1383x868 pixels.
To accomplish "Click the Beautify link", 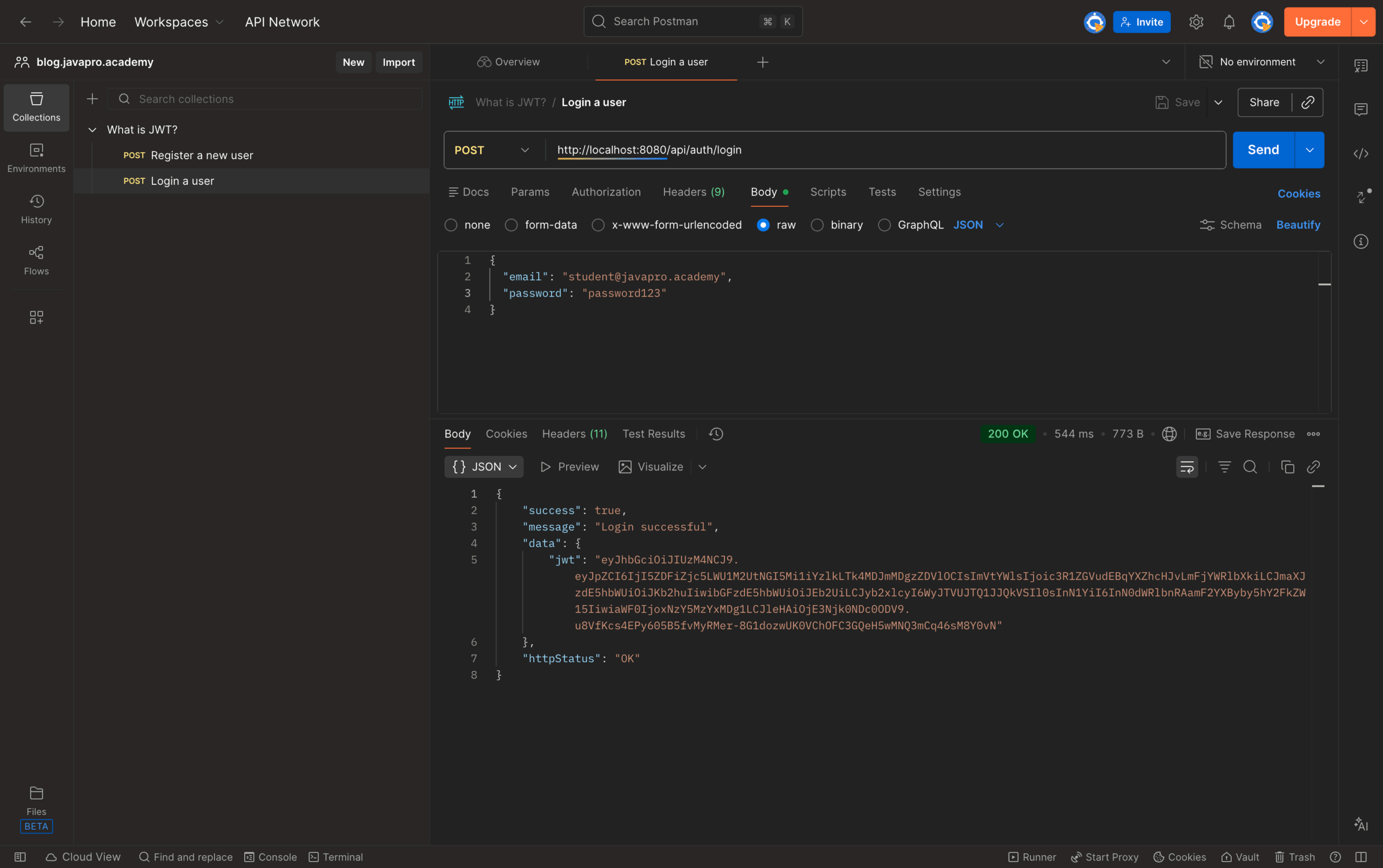I will coord(1298,225).
